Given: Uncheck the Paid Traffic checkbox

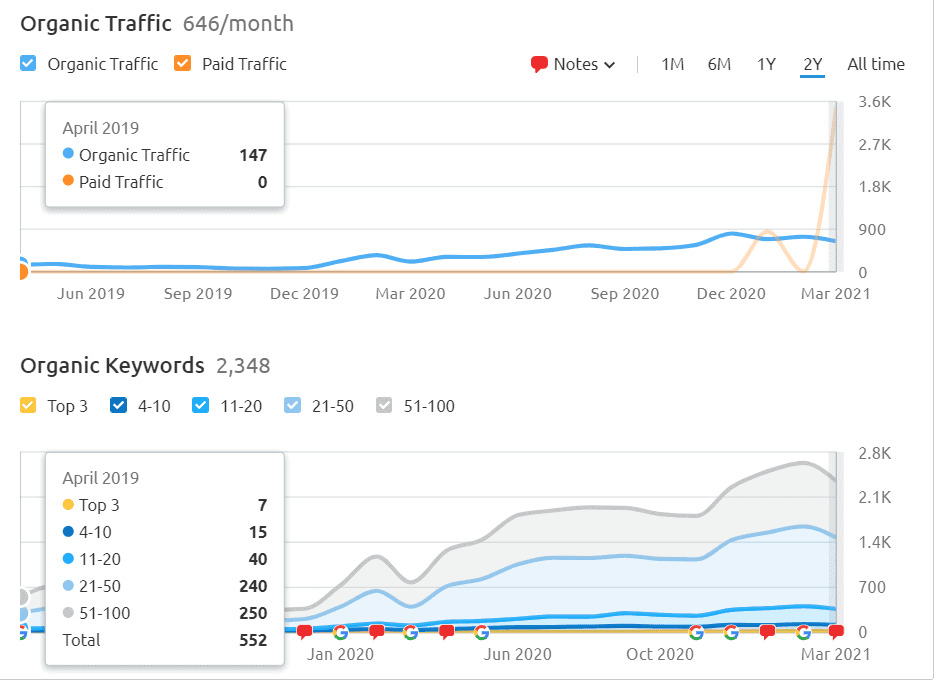Looking at the screenshot, I should click(x=182, y=63).
